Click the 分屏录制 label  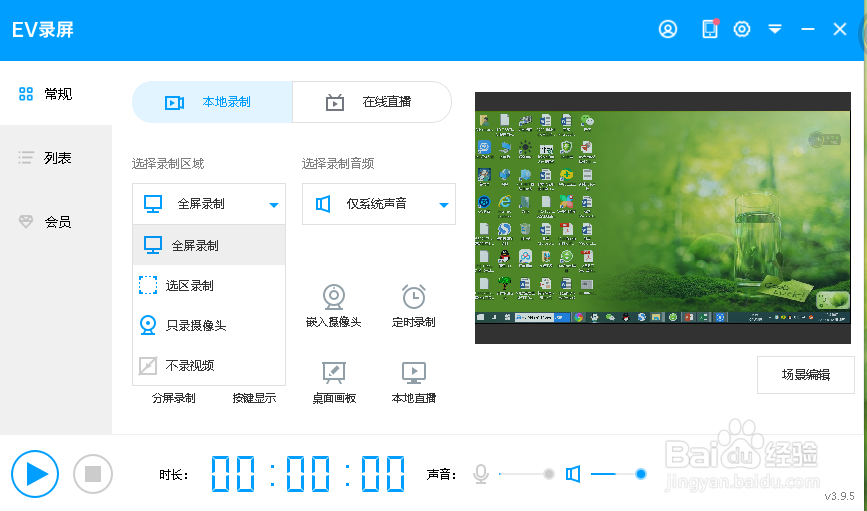[174, 398]
